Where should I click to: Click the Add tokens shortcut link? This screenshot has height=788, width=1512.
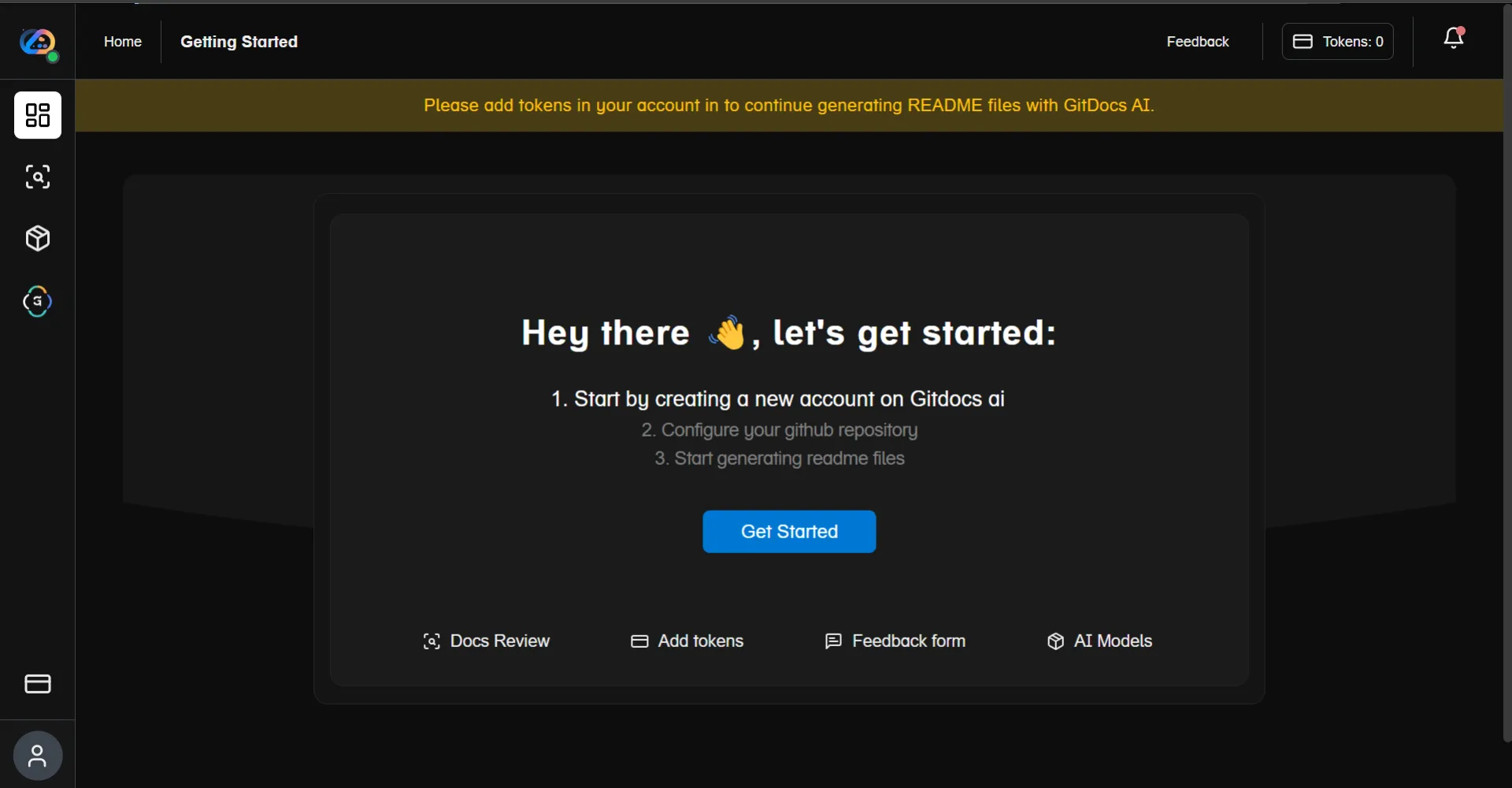click(687, 641)
